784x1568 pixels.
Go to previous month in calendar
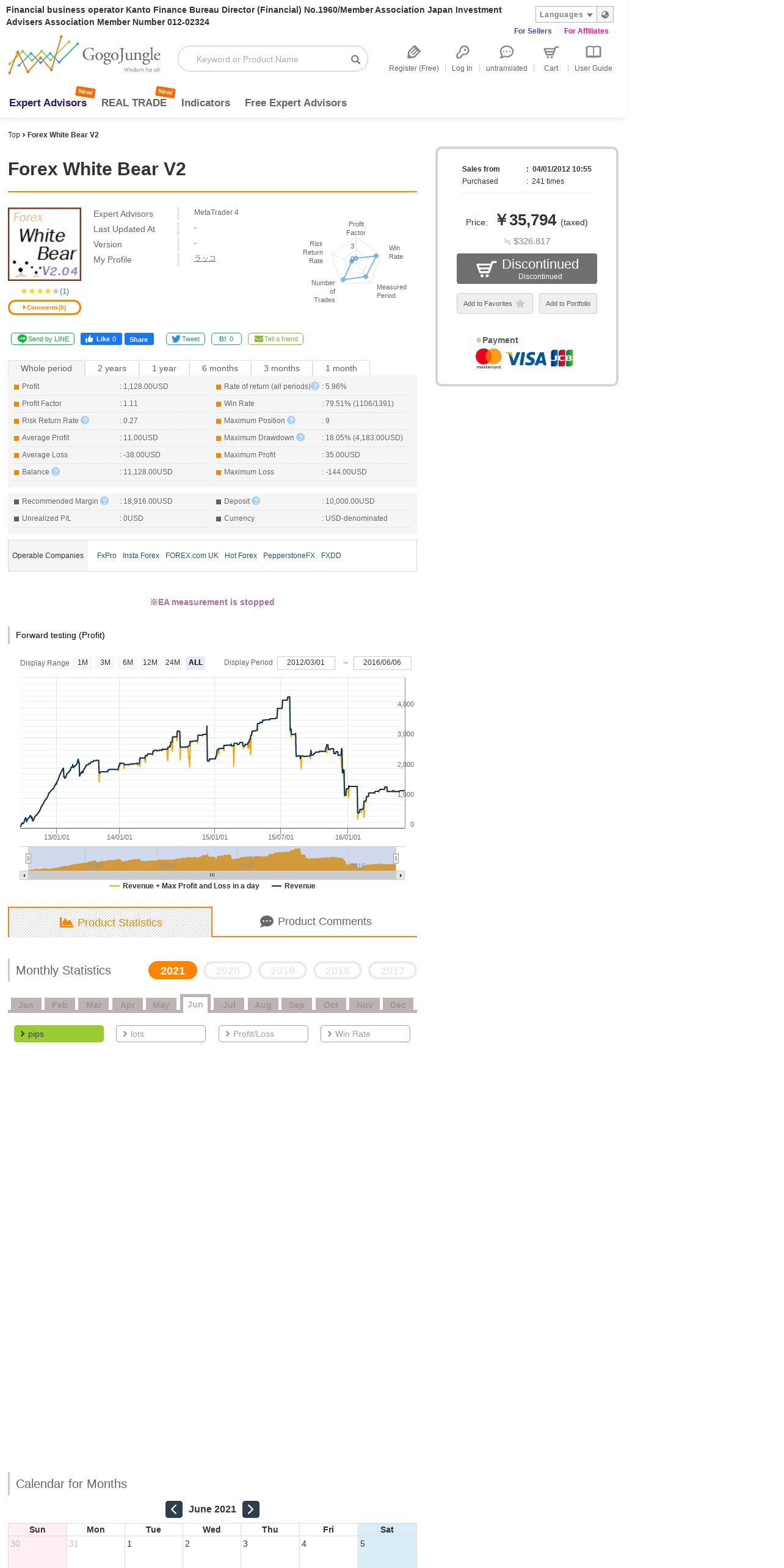point(174,1509)
